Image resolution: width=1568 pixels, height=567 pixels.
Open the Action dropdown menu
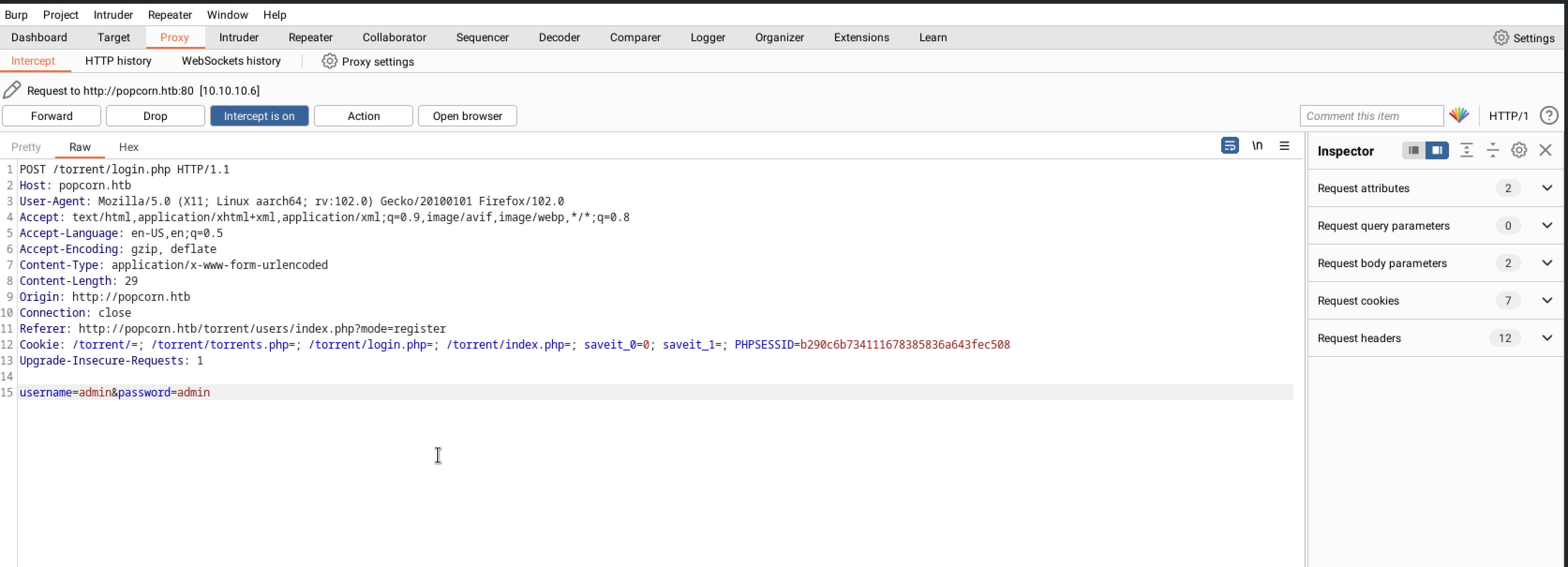pos(363,116)
